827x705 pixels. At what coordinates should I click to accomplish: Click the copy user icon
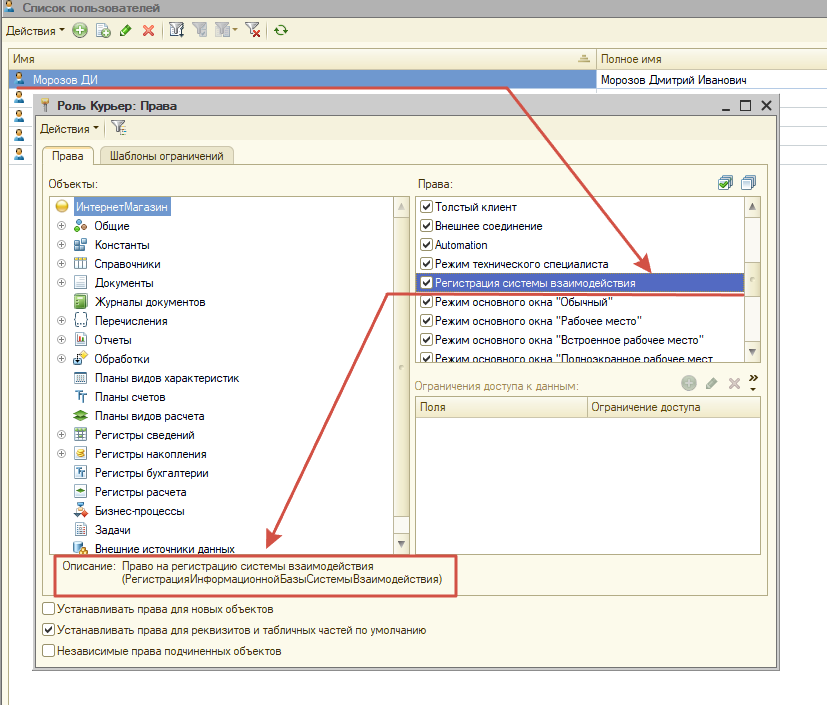102,31
